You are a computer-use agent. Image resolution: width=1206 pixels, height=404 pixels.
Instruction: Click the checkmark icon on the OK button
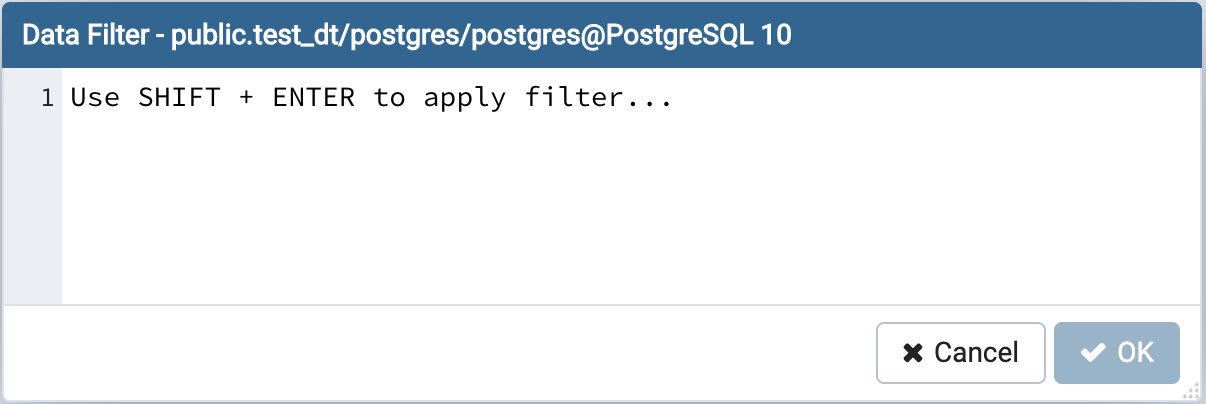[1093, 353]
